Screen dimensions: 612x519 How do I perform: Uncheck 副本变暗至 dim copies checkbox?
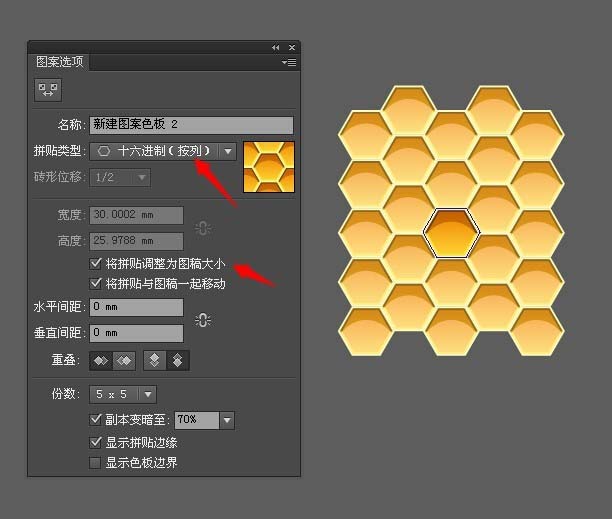coord(95,419)
